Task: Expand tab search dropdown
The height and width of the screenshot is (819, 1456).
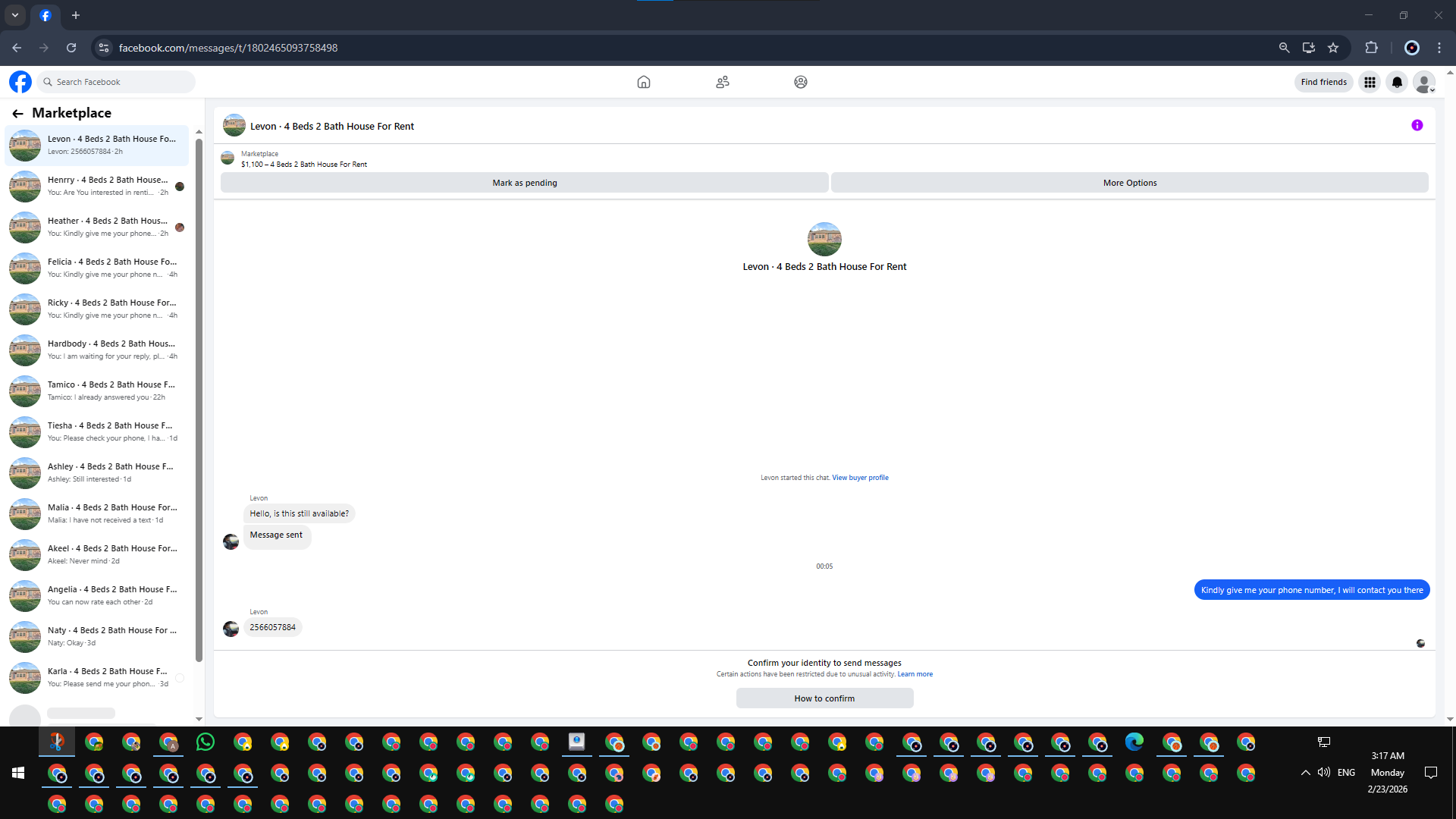Action: [15, 15]
